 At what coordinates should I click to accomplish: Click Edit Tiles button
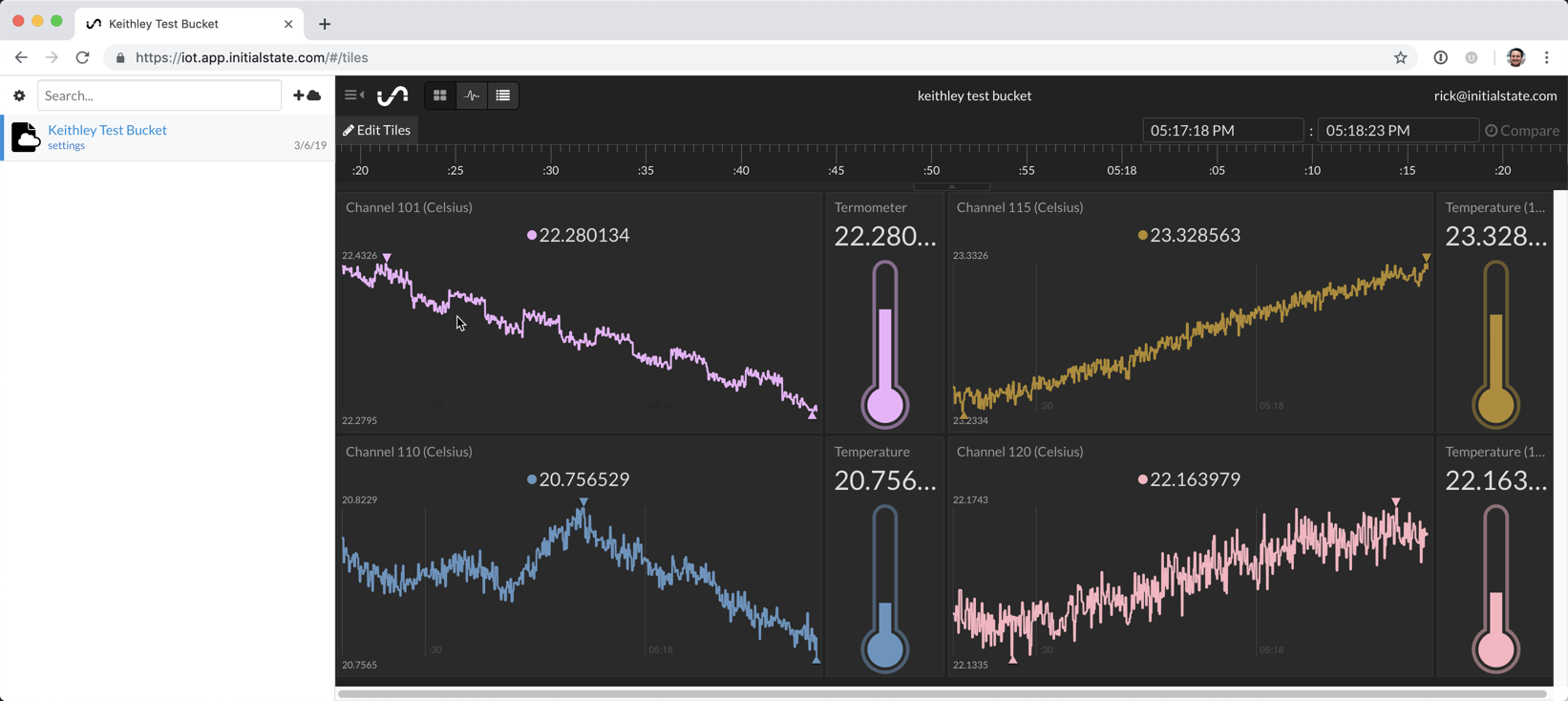(x=377, y=130)
